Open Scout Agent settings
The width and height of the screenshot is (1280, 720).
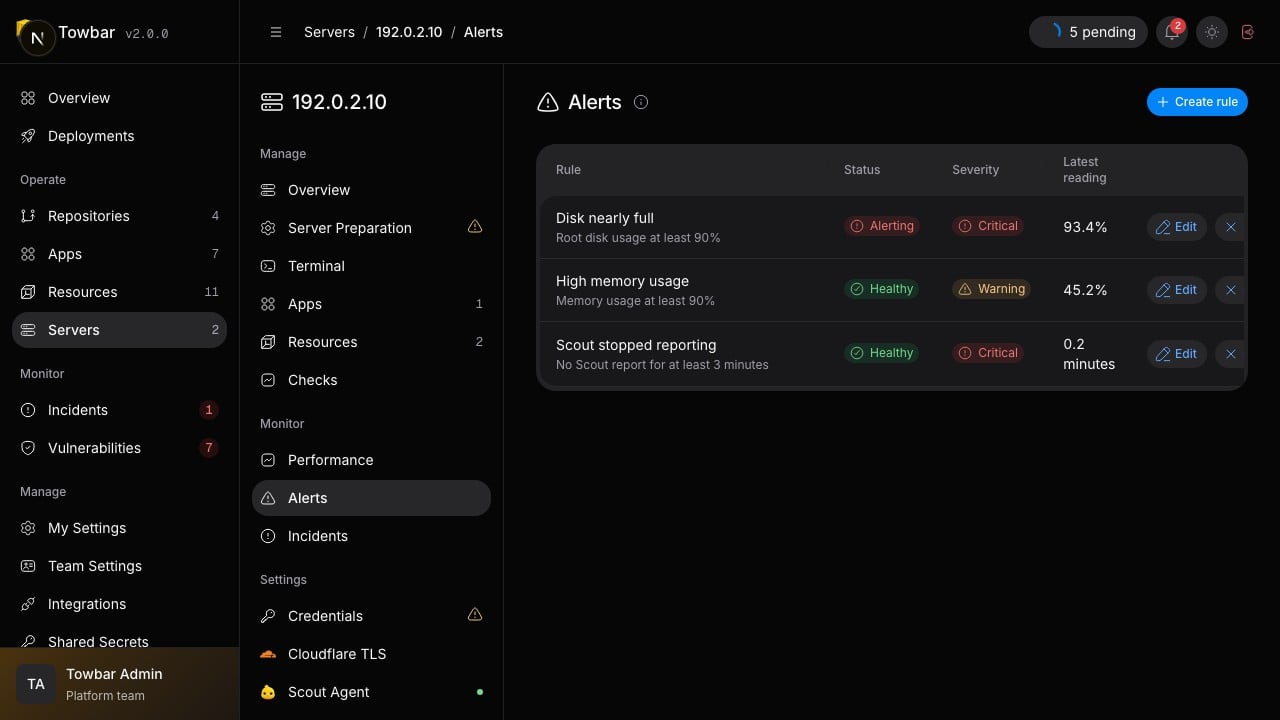[371, 692]
